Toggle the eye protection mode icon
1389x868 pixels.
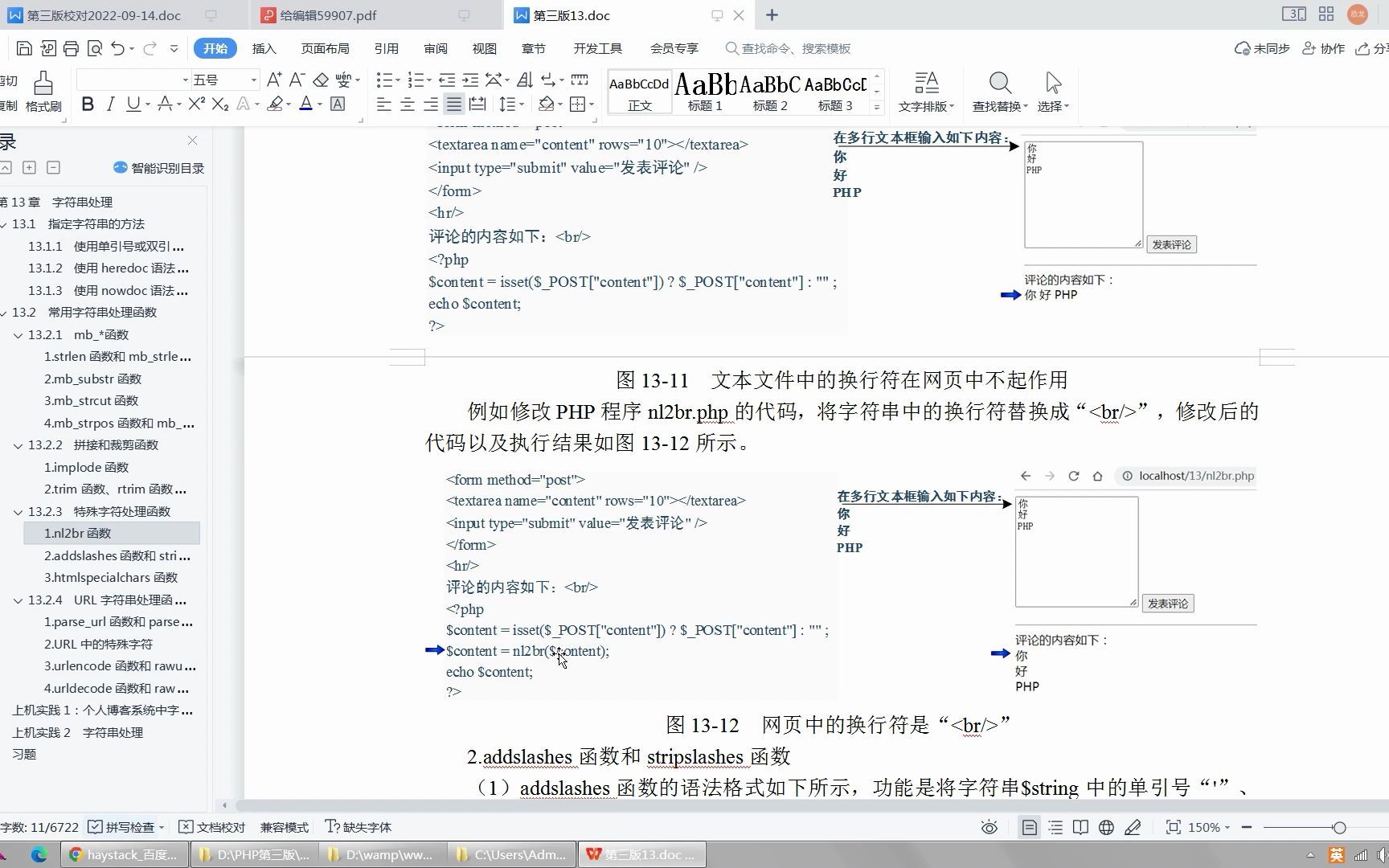click(989, 827)
